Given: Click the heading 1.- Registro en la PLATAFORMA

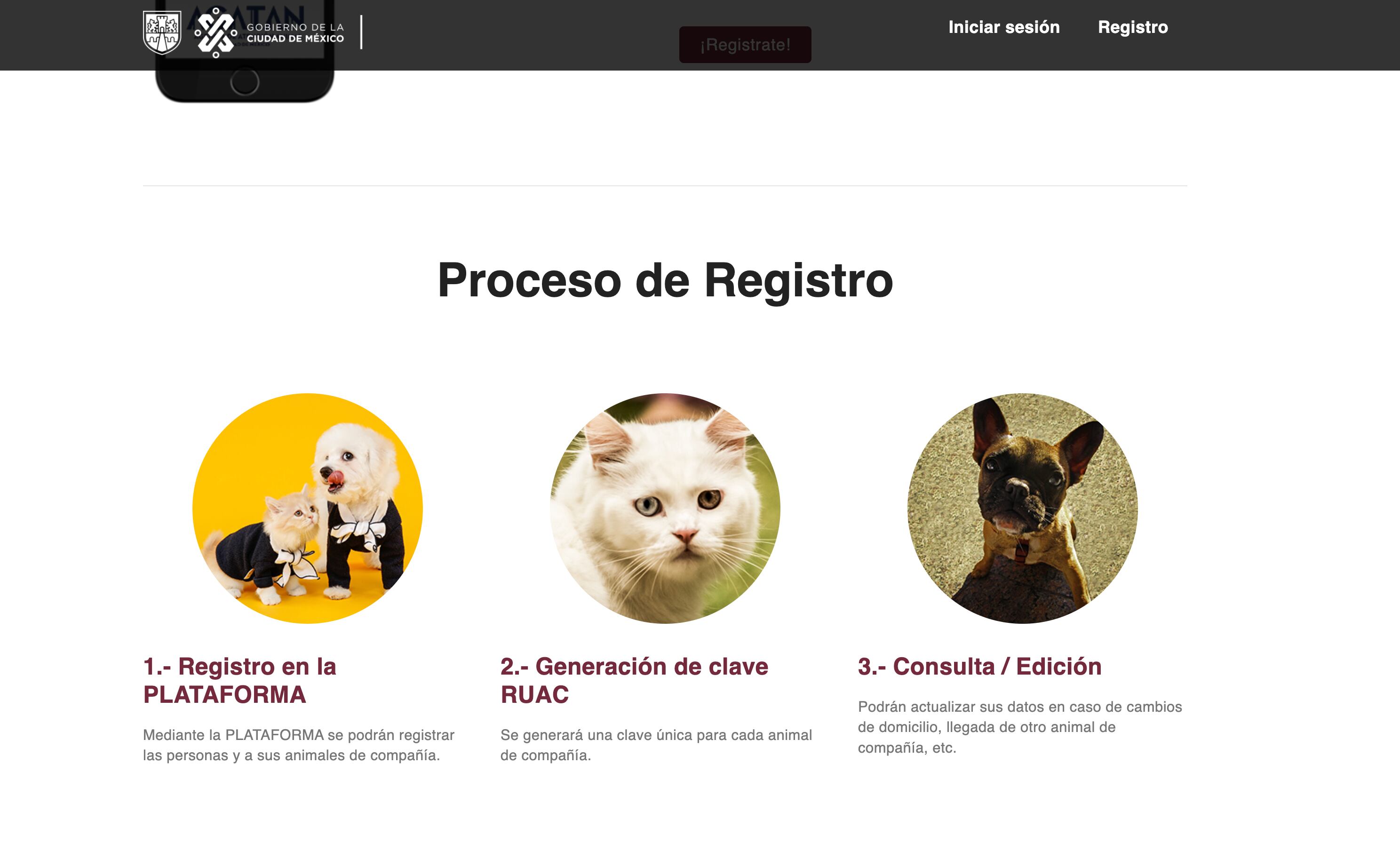Looking at the screenshot, I should 240,680.
